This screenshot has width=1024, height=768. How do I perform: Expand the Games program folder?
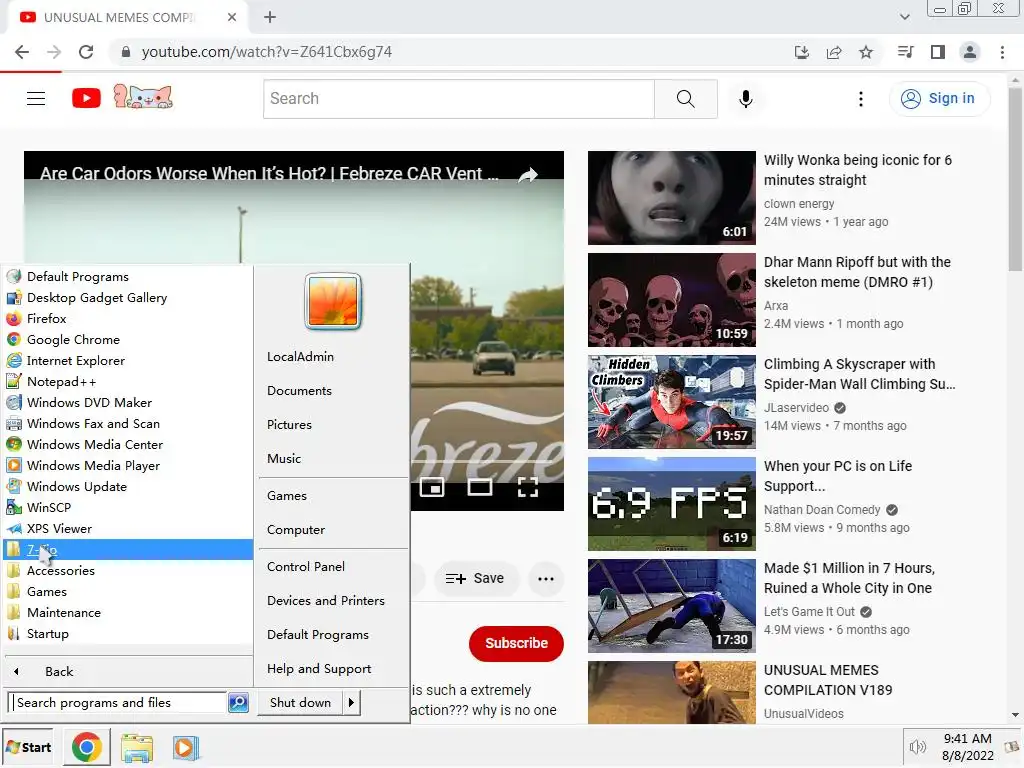128,592
